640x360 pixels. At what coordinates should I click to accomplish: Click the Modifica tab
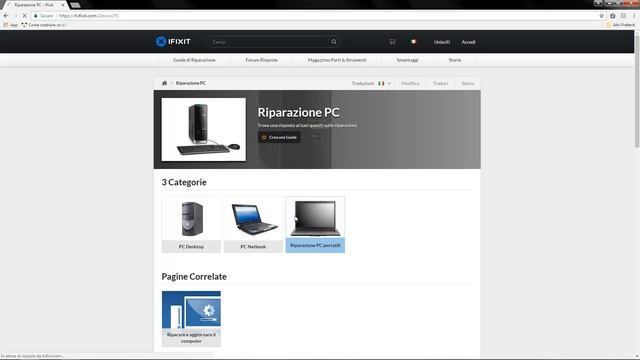pyautogui.click(x=410, y=83)
